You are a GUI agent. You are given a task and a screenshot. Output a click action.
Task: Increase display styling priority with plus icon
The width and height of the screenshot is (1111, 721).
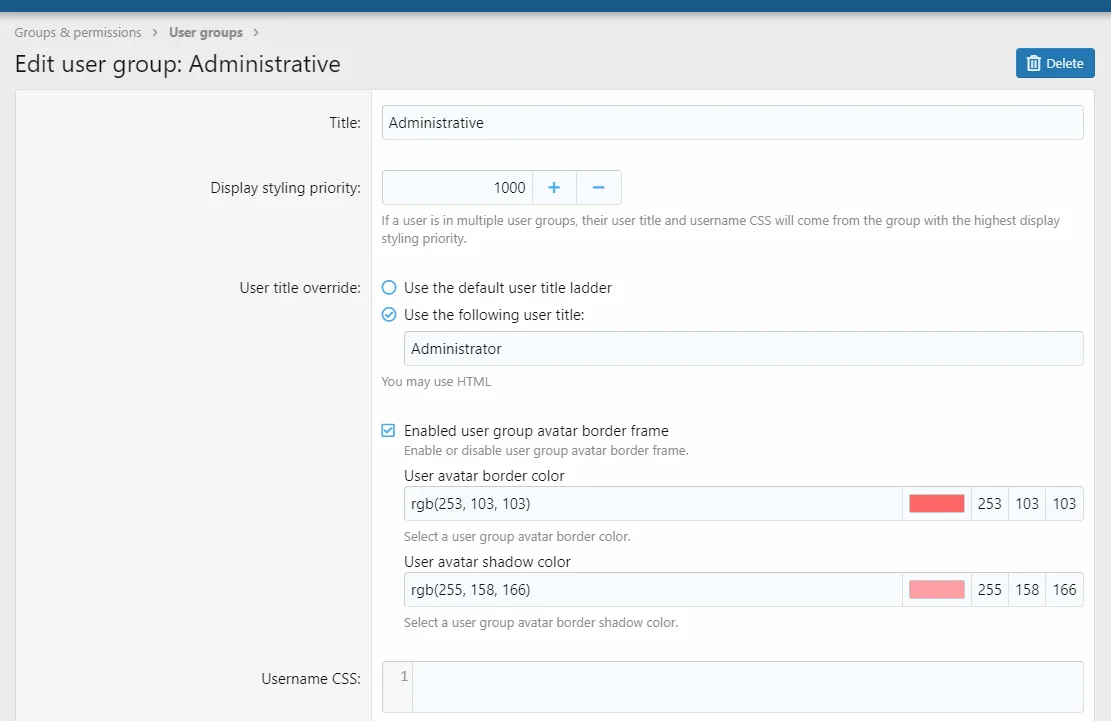(x=554, y=188)
